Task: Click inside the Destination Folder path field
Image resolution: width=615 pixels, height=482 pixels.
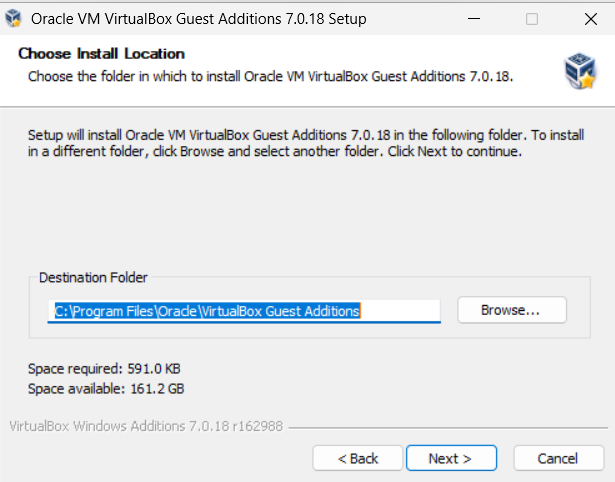Action: (x=245, y=311)
